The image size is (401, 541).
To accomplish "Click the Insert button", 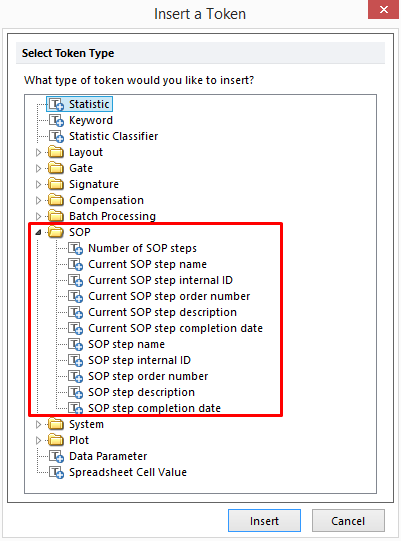I will pyautogui.click(x=264, y=521).
